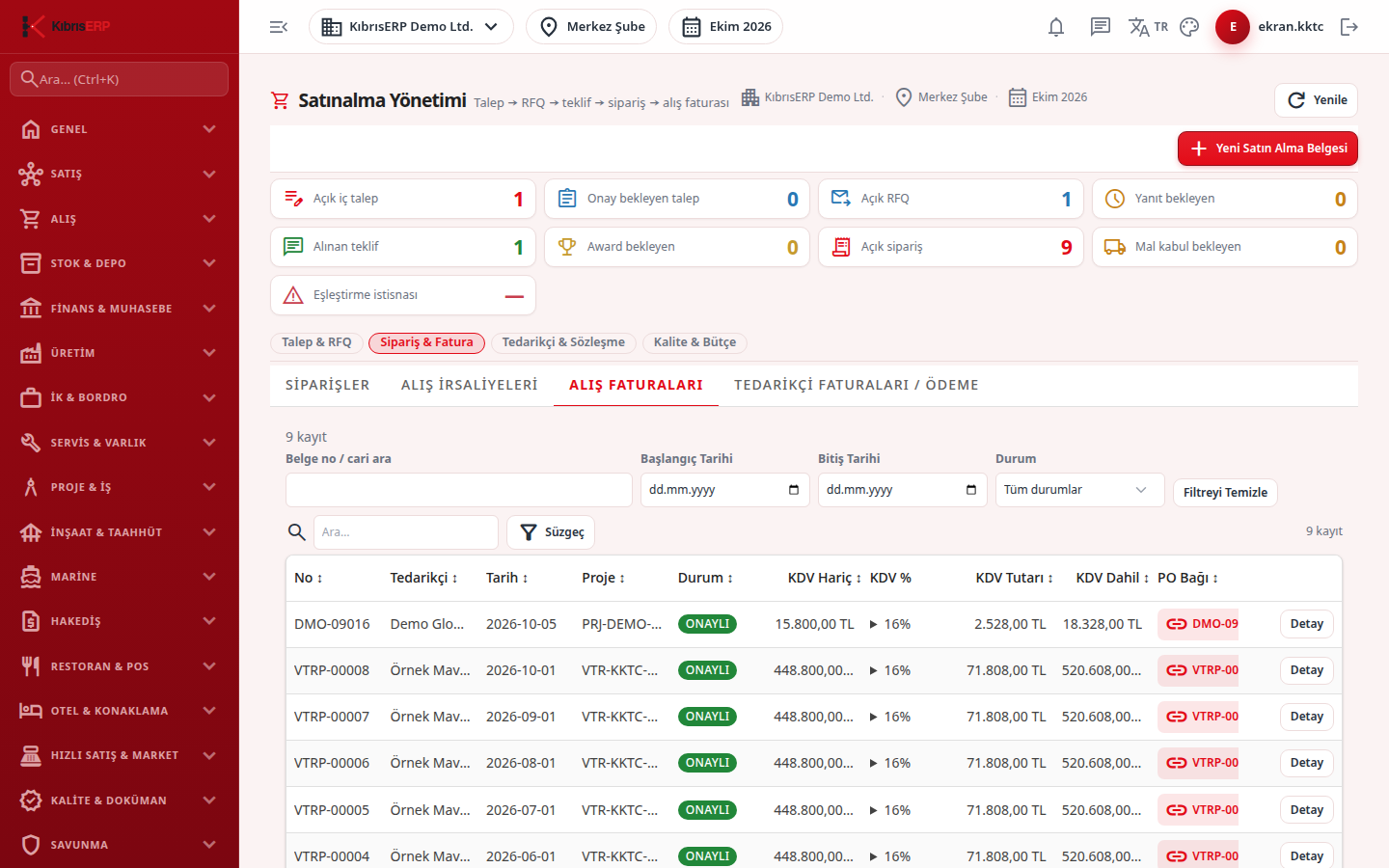This screenshot has height=868, width=1389.
Task: Expand the KDV 16% detail for DMO-09016
Action: click(889, 624)
